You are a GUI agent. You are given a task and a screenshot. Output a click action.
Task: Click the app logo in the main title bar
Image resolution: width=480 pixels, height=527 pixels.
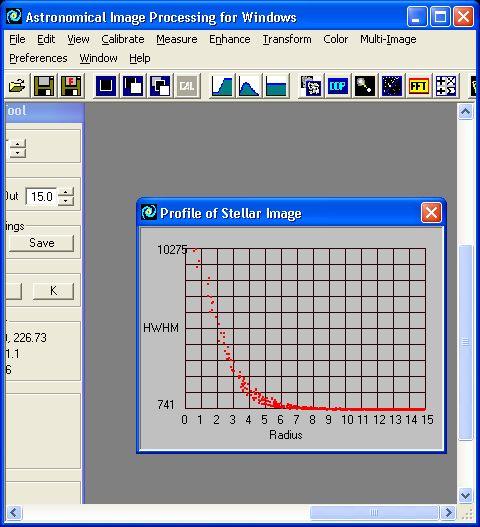click(x=14, y=16)
